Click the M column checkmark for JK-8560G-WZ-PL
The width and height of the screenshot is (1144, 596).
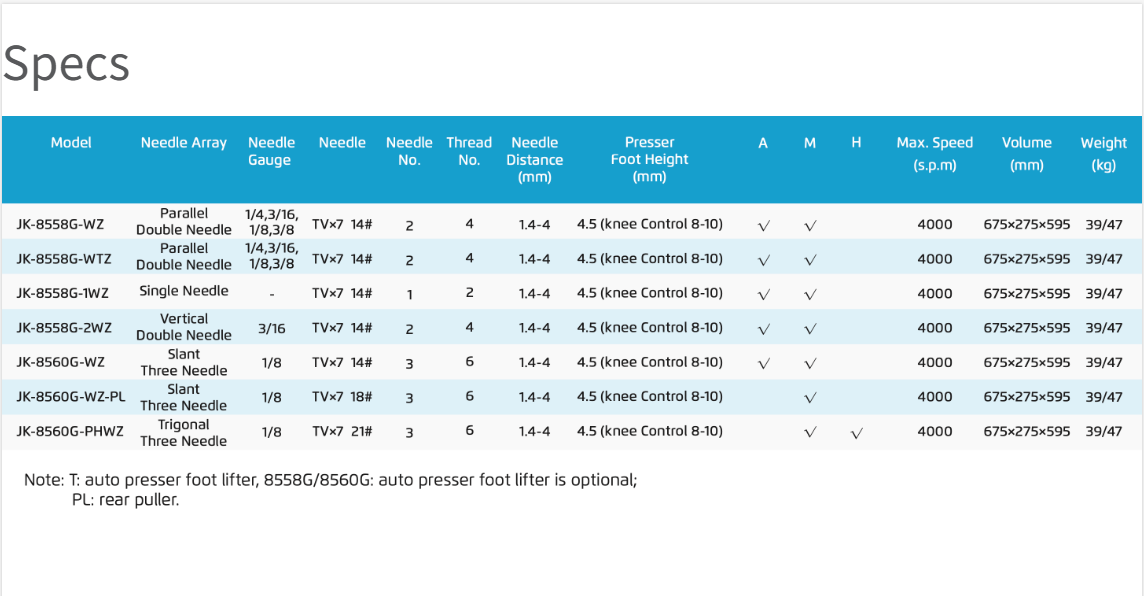[810, 398]
